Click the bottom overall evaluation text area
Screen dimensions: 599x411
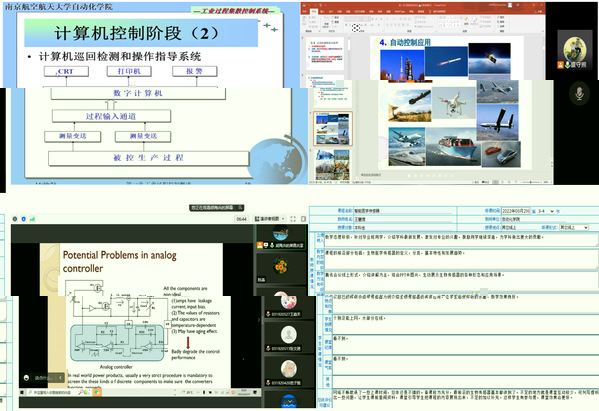click(x=465, y=398)
